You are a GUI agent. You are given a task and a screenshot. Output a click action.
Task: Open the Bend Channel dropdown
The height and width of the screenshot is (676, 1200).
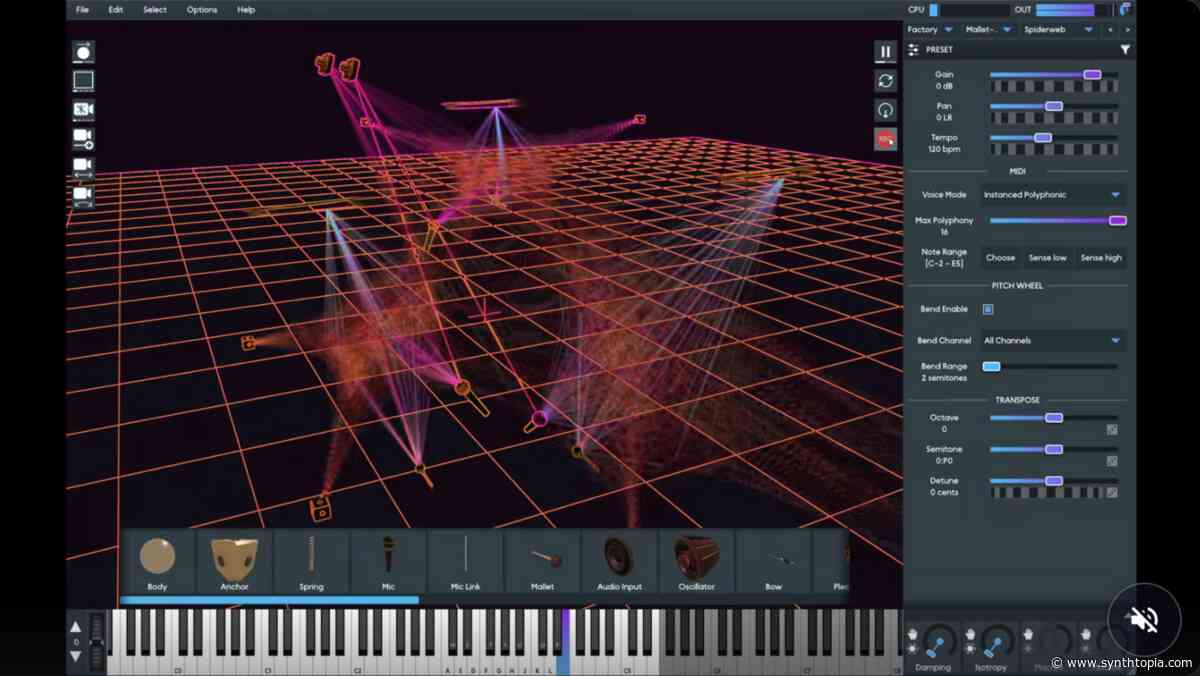(x=1053, y=340)
